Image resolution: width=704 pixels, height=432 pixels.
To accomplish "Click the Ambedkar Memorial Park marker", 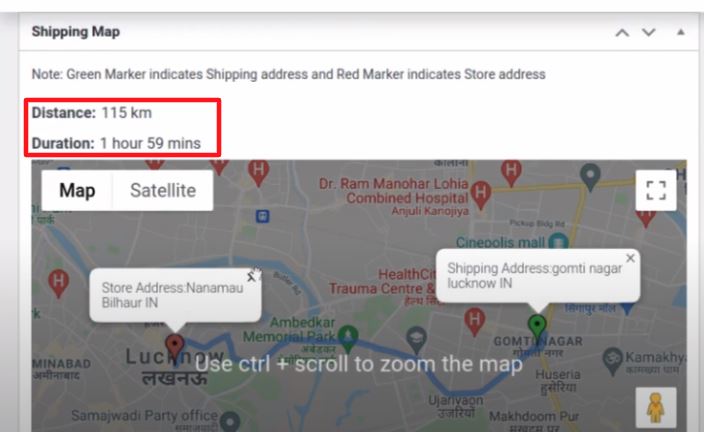I will (x=348, y=338).
